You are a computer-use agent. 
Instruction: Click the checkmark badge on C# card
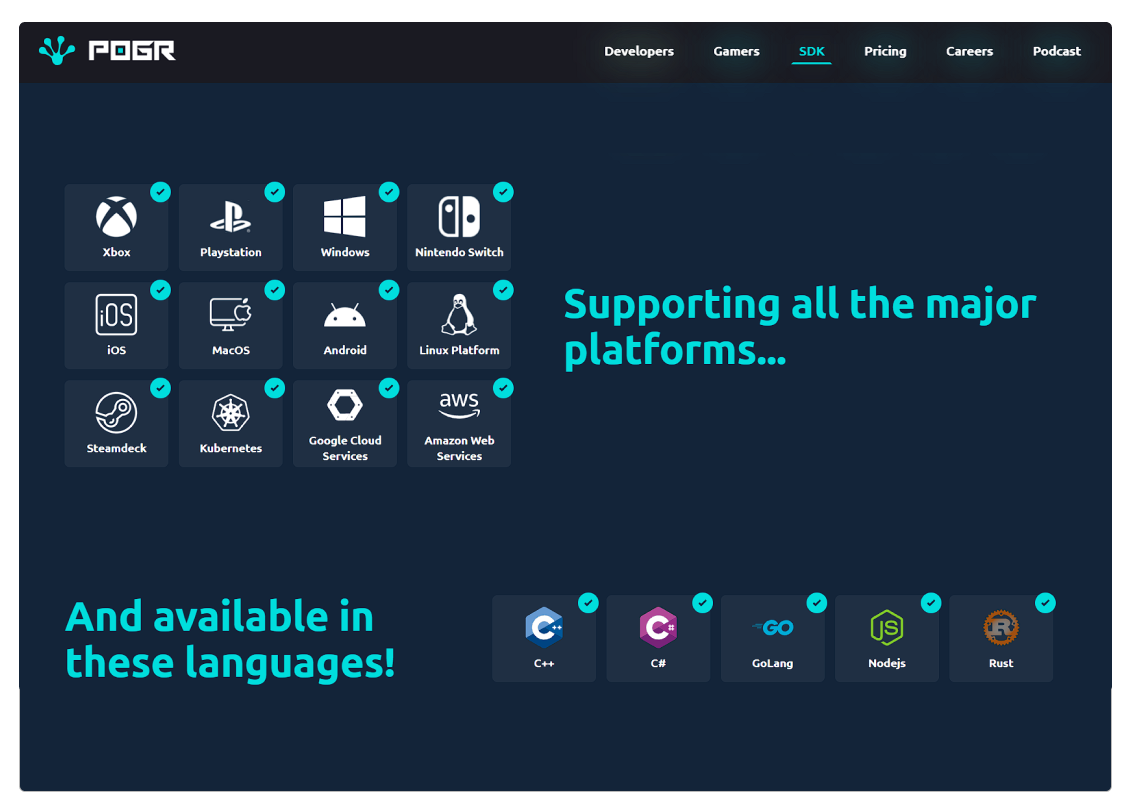point(703,603)
